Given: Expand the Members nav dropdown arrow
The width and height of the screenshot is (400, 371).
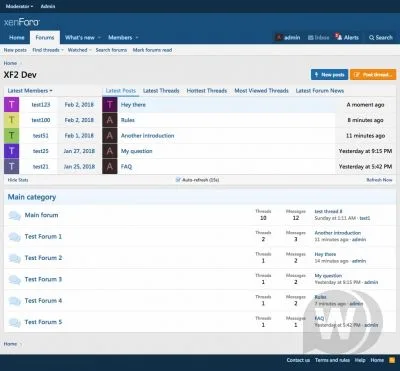Looking at the screenshot, I should coord(137,38).
